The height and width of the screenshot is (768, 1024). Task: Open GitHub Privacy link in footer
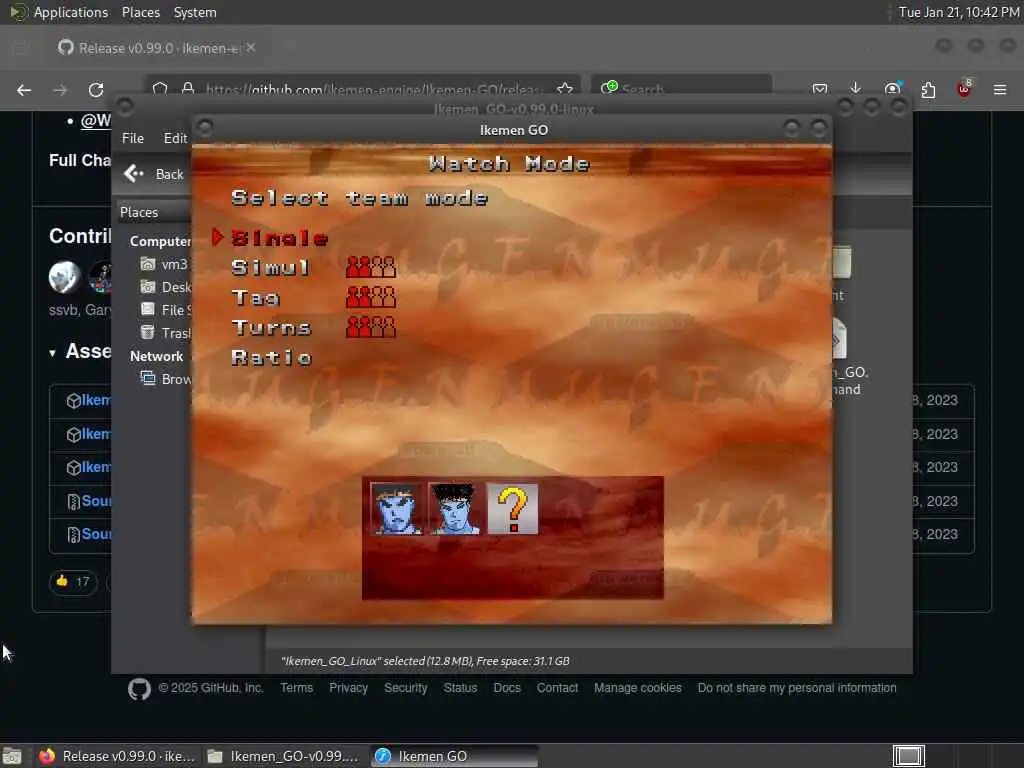[x=348, y=688]
